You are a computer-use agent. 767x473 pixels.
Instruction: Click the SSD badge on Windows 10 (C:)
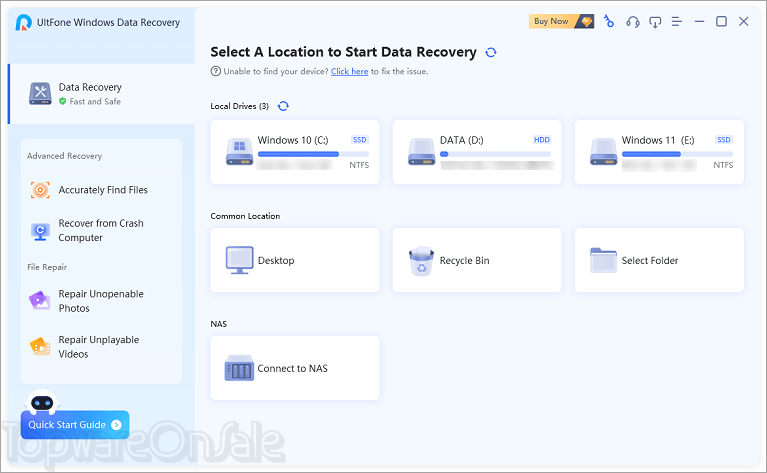point(360,140)
